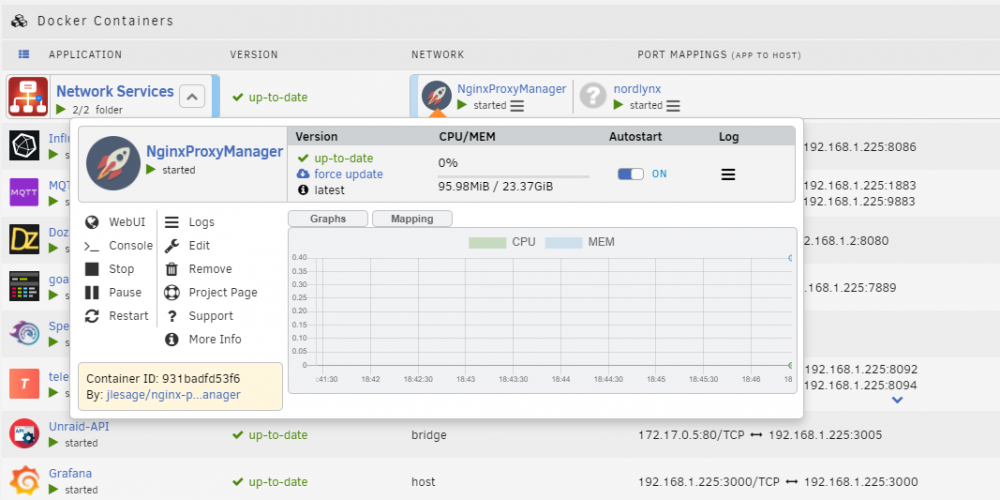The height and width of the screenshot is (500, 1000).
Task: Pause the NginxProxyManager container
Action: [113, 292]
